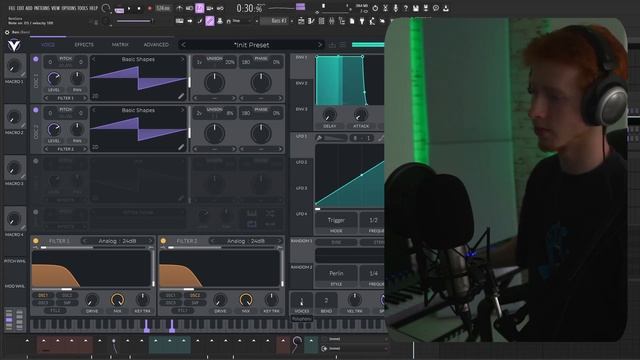Switch to Vital VOICE tab
This screenshot has height=360, width=640.
(x=48, y=45)
